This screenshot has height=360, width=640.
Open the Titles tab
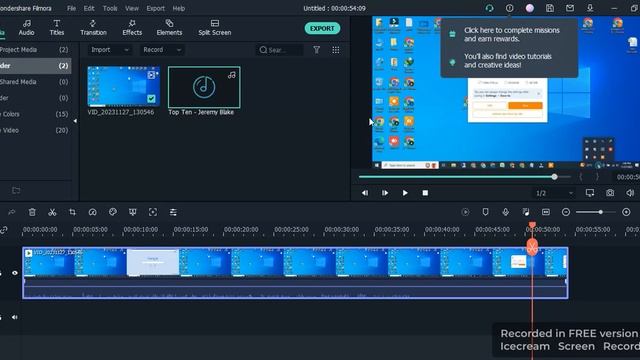[x=57, y=27]
